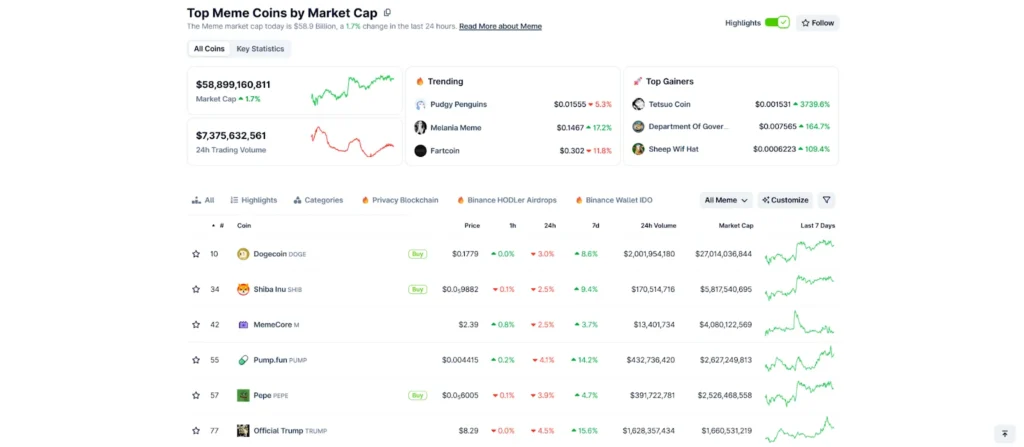Select the Categories tab

tap(318, 200)
